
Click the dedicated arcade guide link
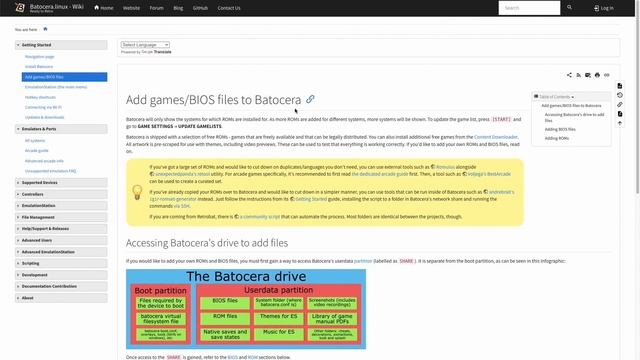(380, 174)
